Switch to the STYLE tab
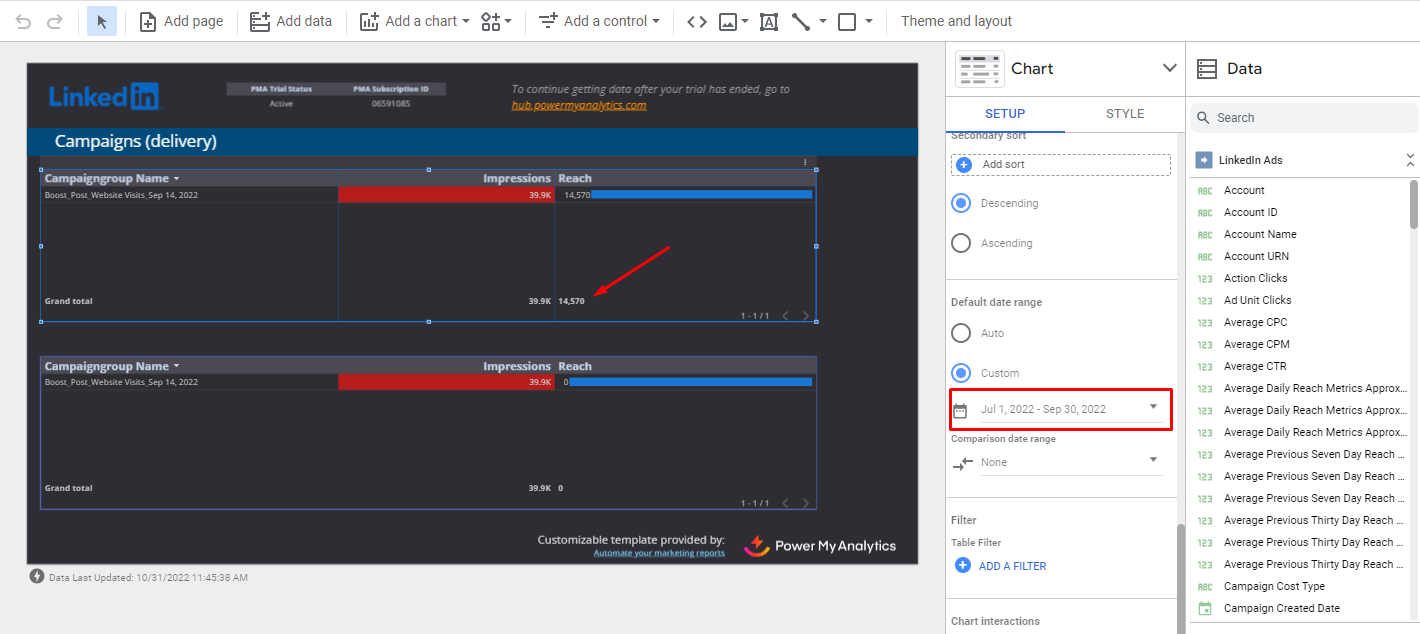 tap(1124, 114)
